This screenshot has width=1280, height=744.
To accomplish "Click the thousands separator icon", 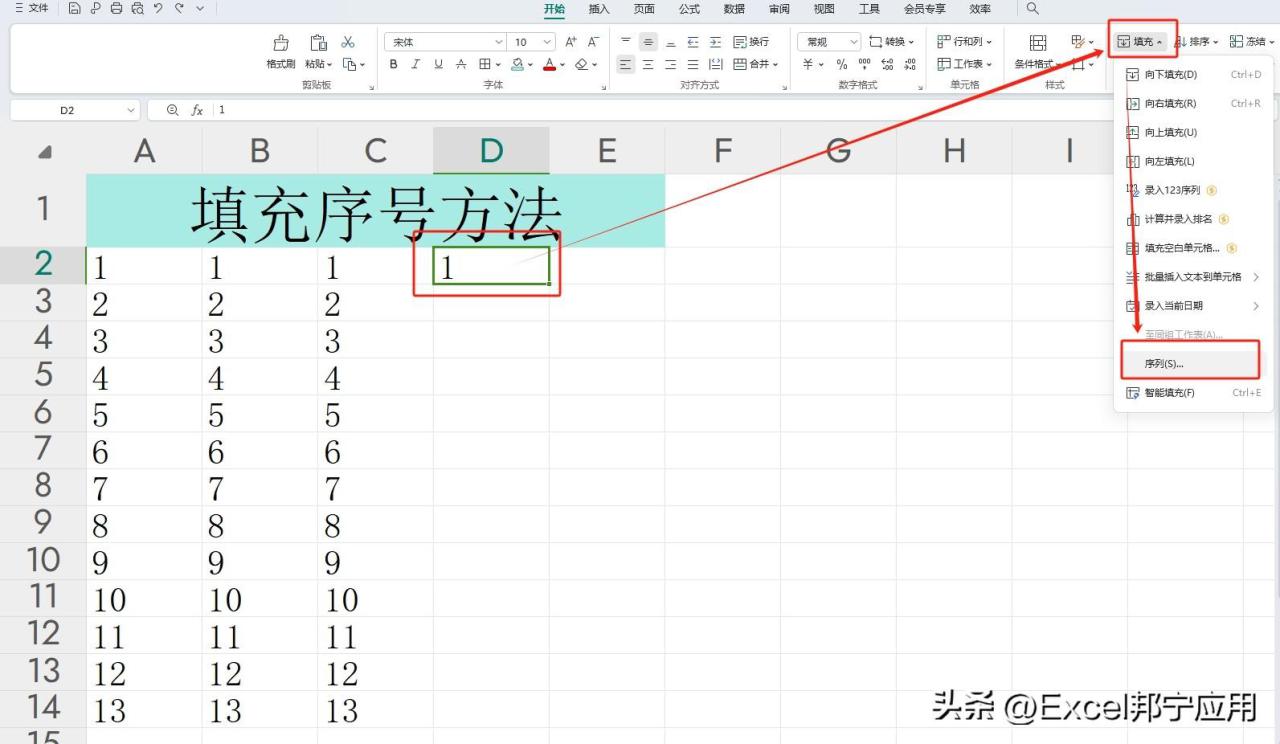I will coord(864,64).
